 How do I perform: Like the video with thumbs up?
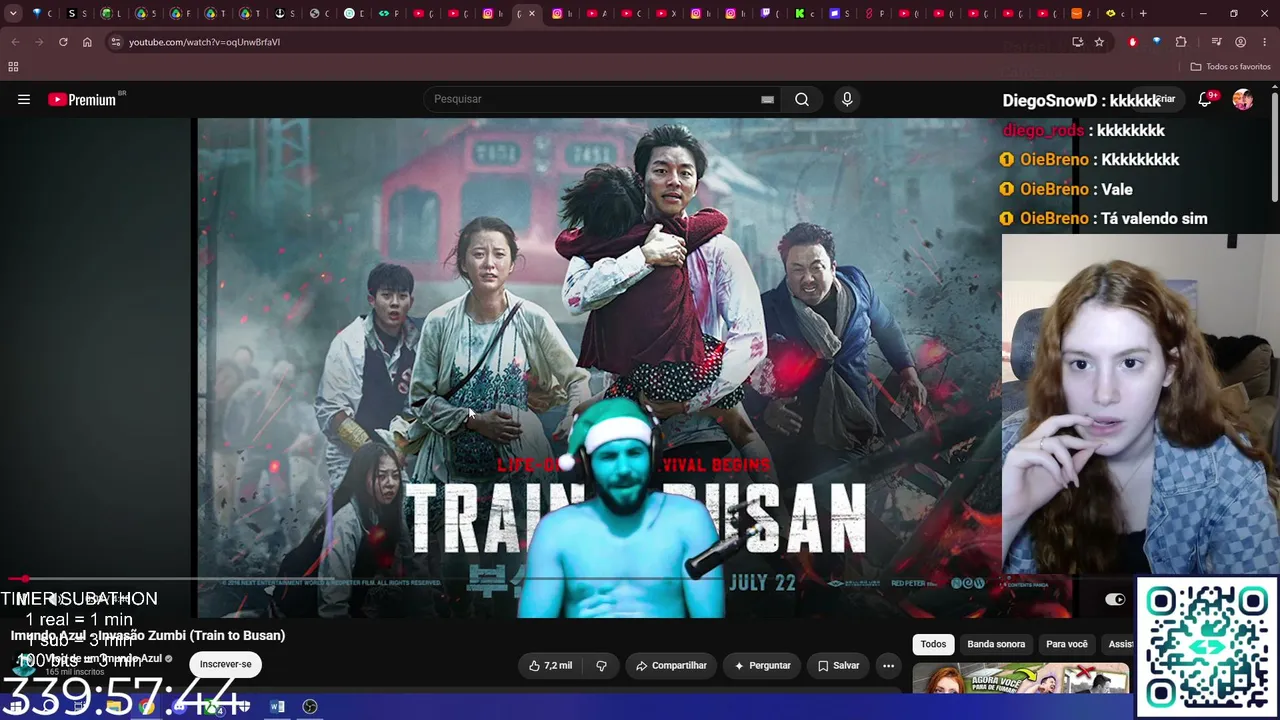550,665
